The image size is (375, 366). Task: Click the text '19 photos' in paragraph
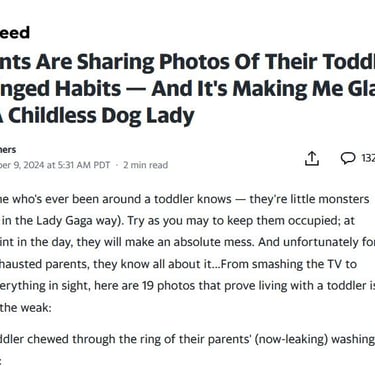(x=169, y=286)
